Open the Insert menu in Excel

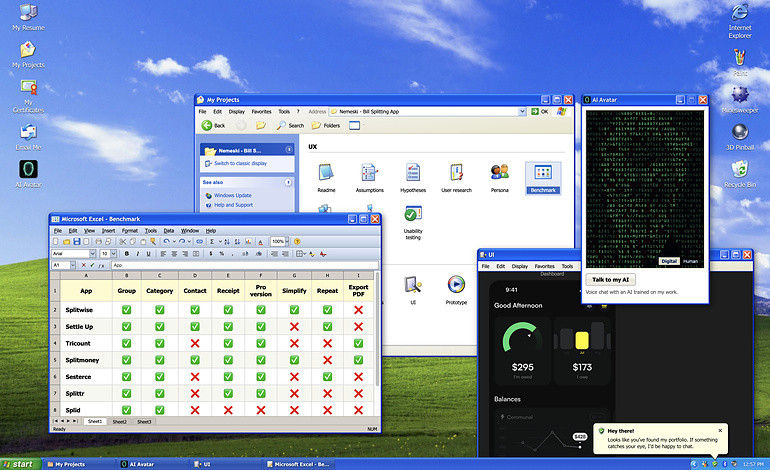pyautogui.click(x=108, y=231)
